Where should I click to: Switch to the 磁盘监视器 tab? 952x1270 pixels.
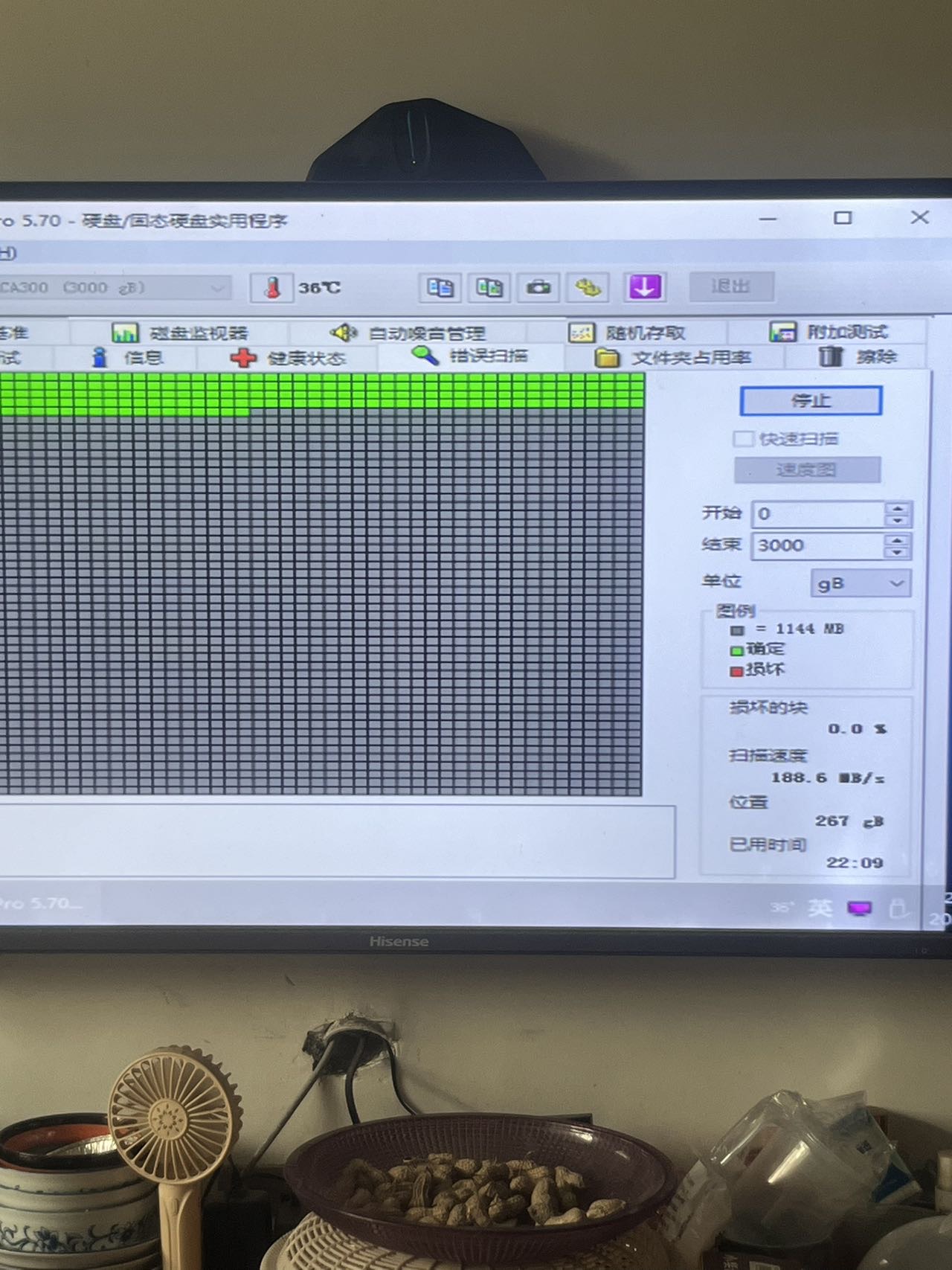coord(179,333)
